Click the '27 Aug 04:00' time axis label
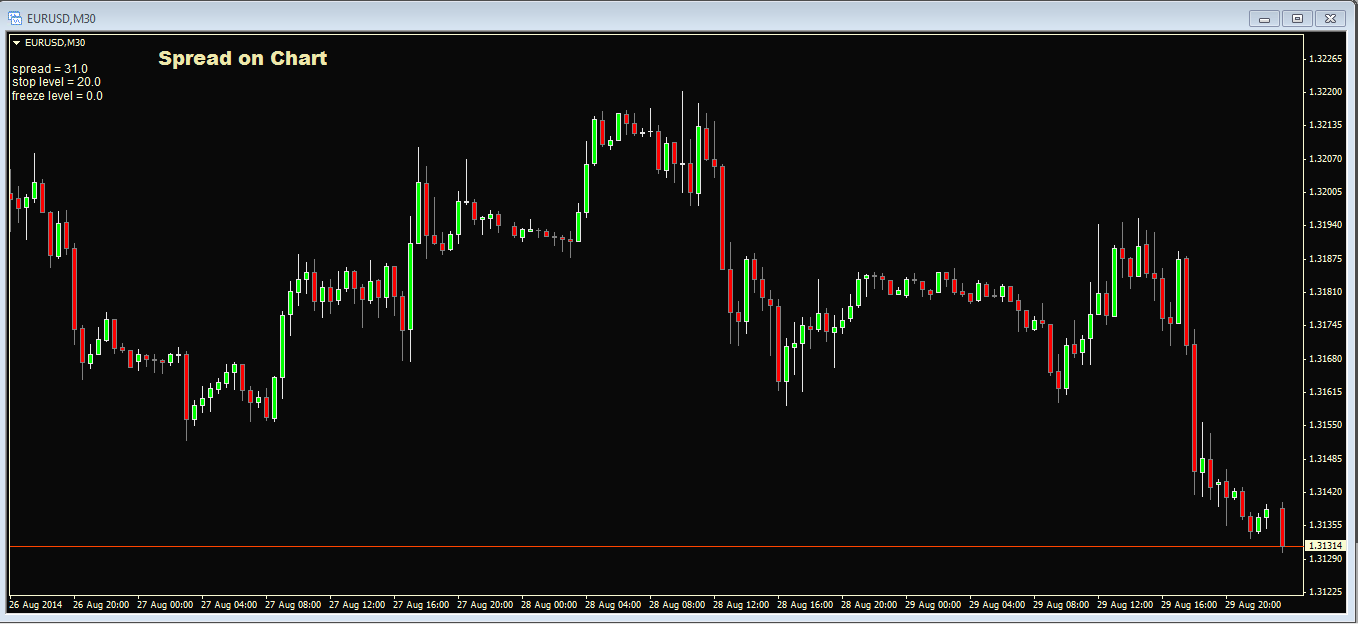This screenshot has height=624, width=1358. tap(229, 605)
